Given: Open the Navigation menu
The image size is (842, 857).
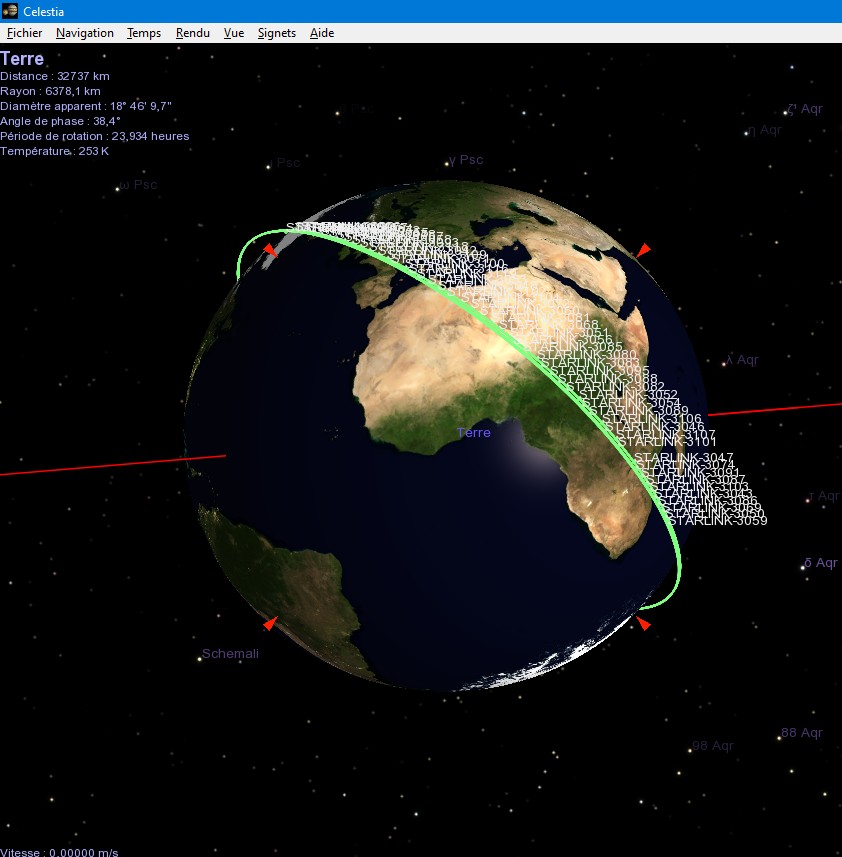Looking at the screenshot, I should point(85,33).
